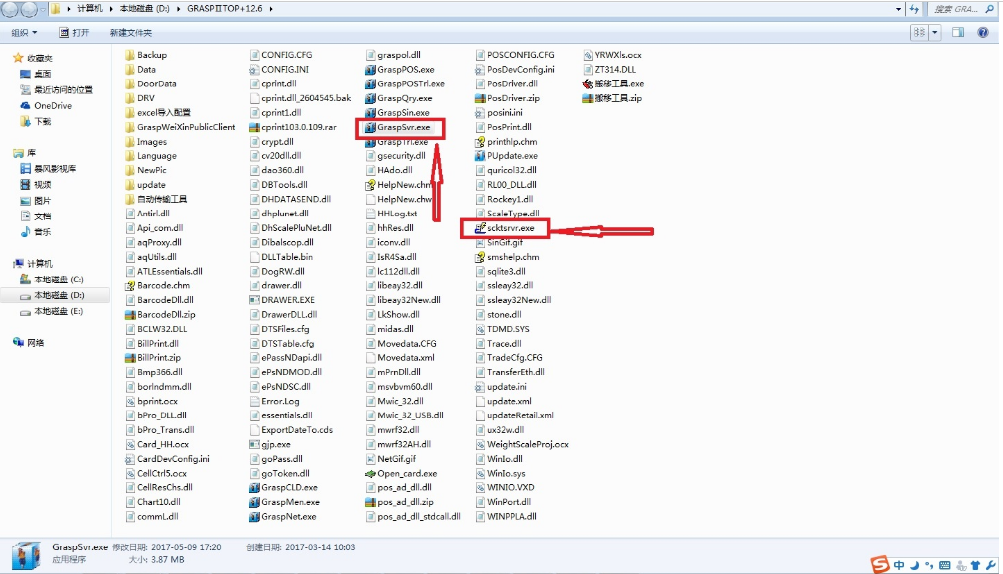Image resolution: width=1003 pixels, height=574 pixels.
Task: Select 本地磁盘 (C:) drive
Action: [x=52, y=280]
